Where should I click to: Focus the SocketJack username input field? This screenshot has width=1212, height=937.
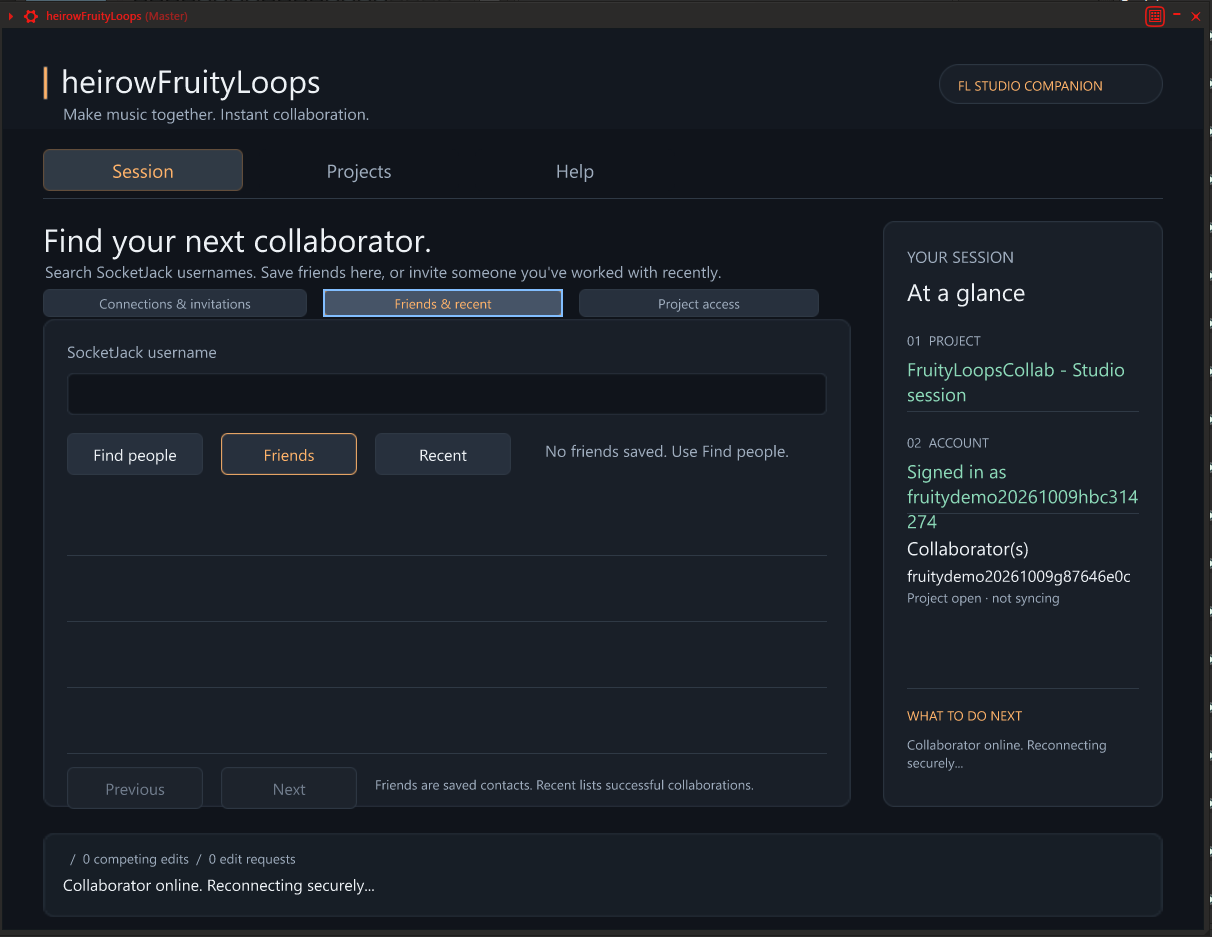[x=447, y=394]
